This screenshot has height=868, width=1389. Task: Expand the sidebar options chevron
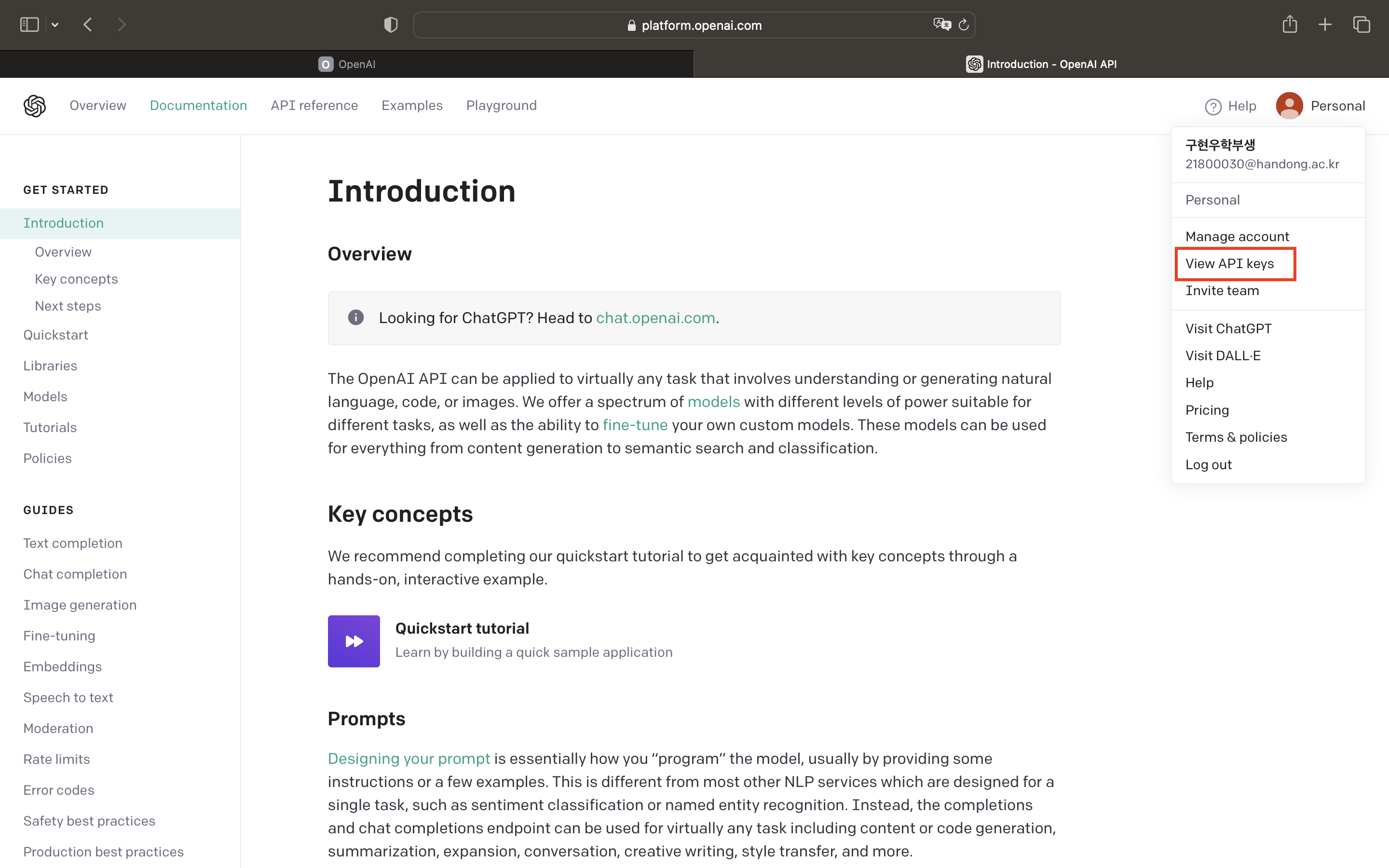click(x=55, y=25)
